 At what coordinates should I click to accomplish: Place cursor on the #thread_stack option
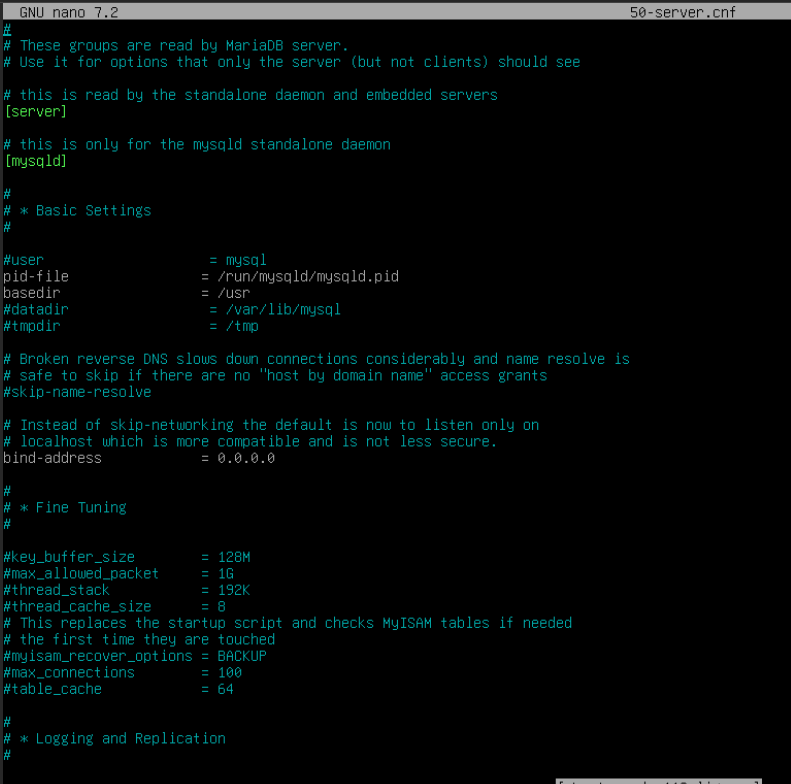coord(56,590)
